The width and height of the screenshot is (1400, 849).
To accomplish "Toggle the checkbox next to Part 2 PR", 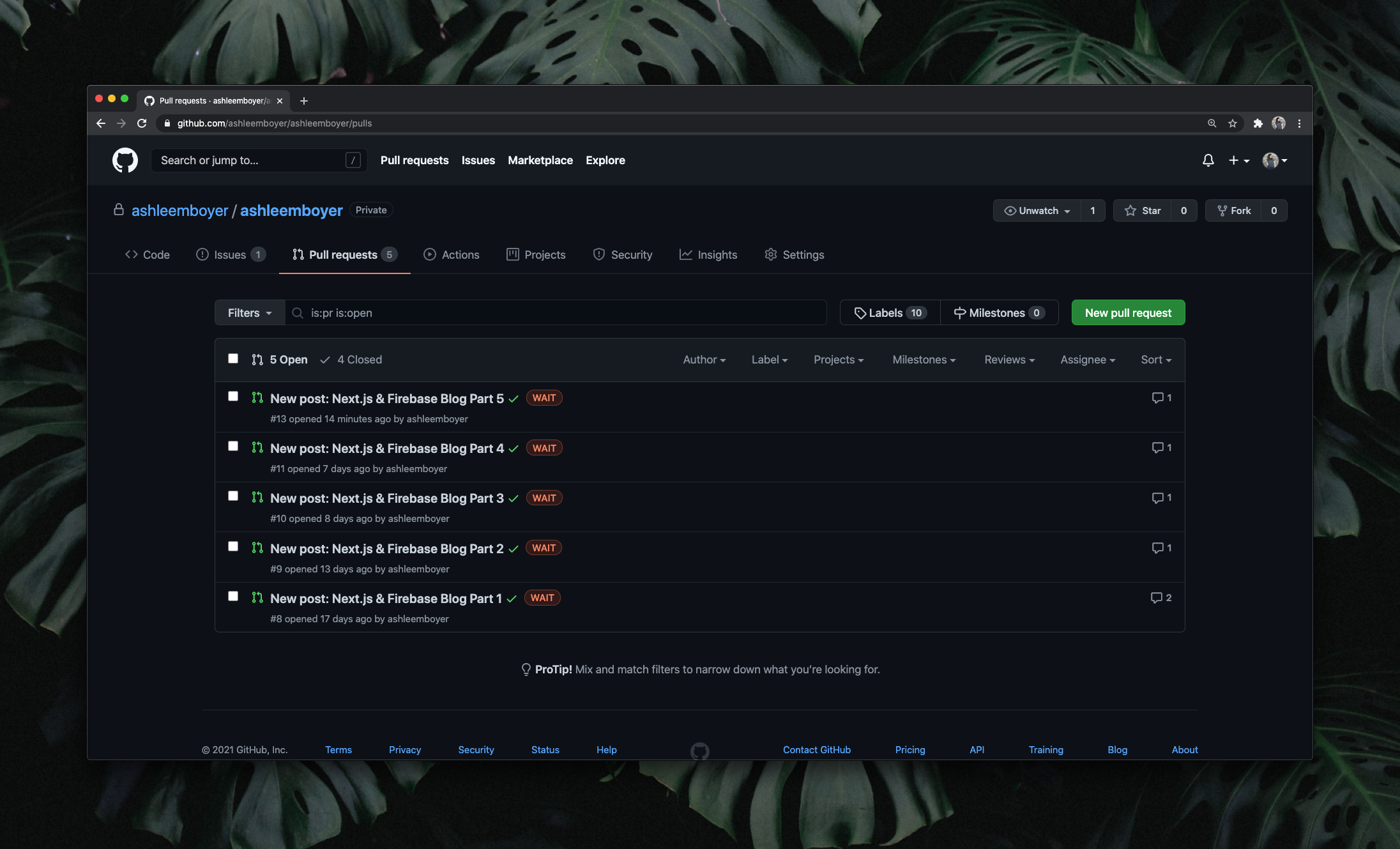I will click(232, 546).
